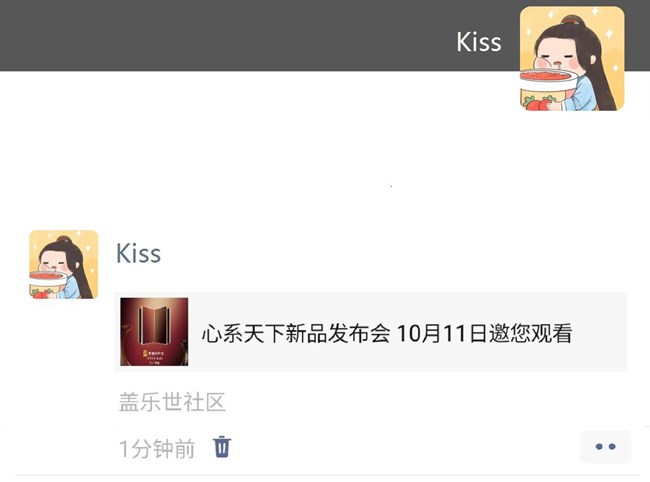
Task: Click the gray shared link card background
Action: (371, 332)
